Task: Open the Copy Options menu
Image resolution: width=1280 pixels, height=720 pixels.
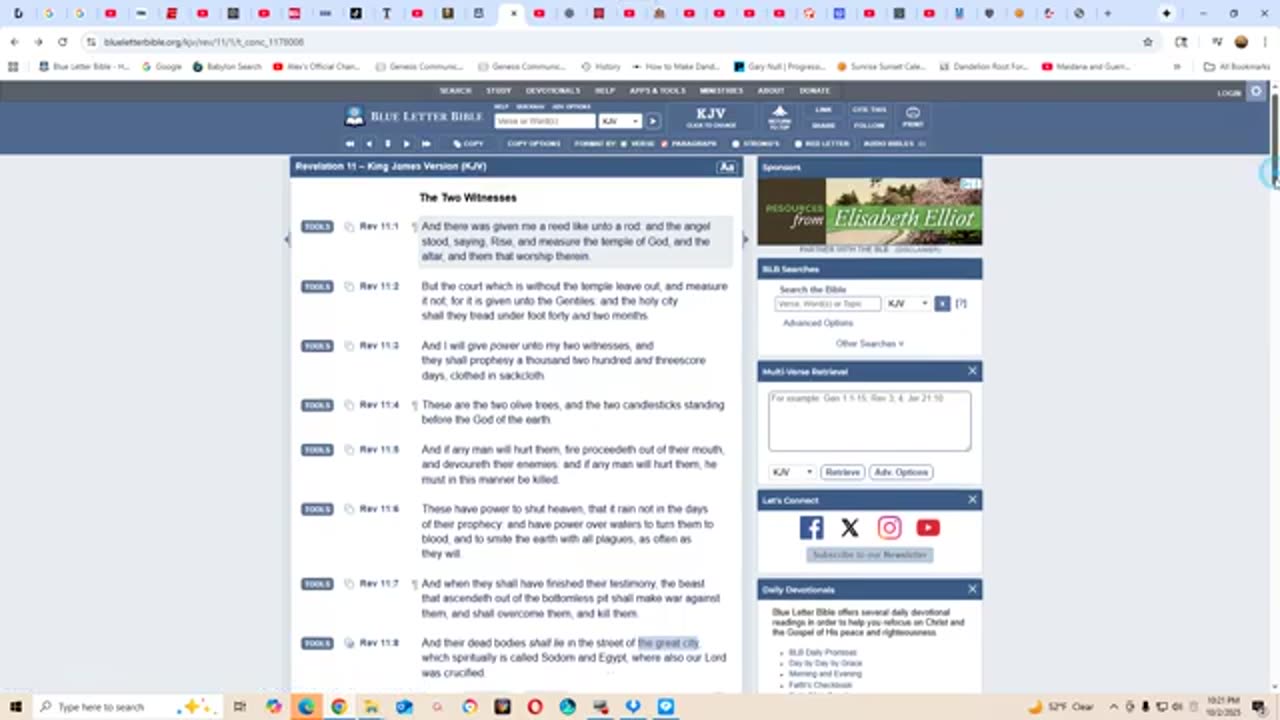Action: point(533,144)
